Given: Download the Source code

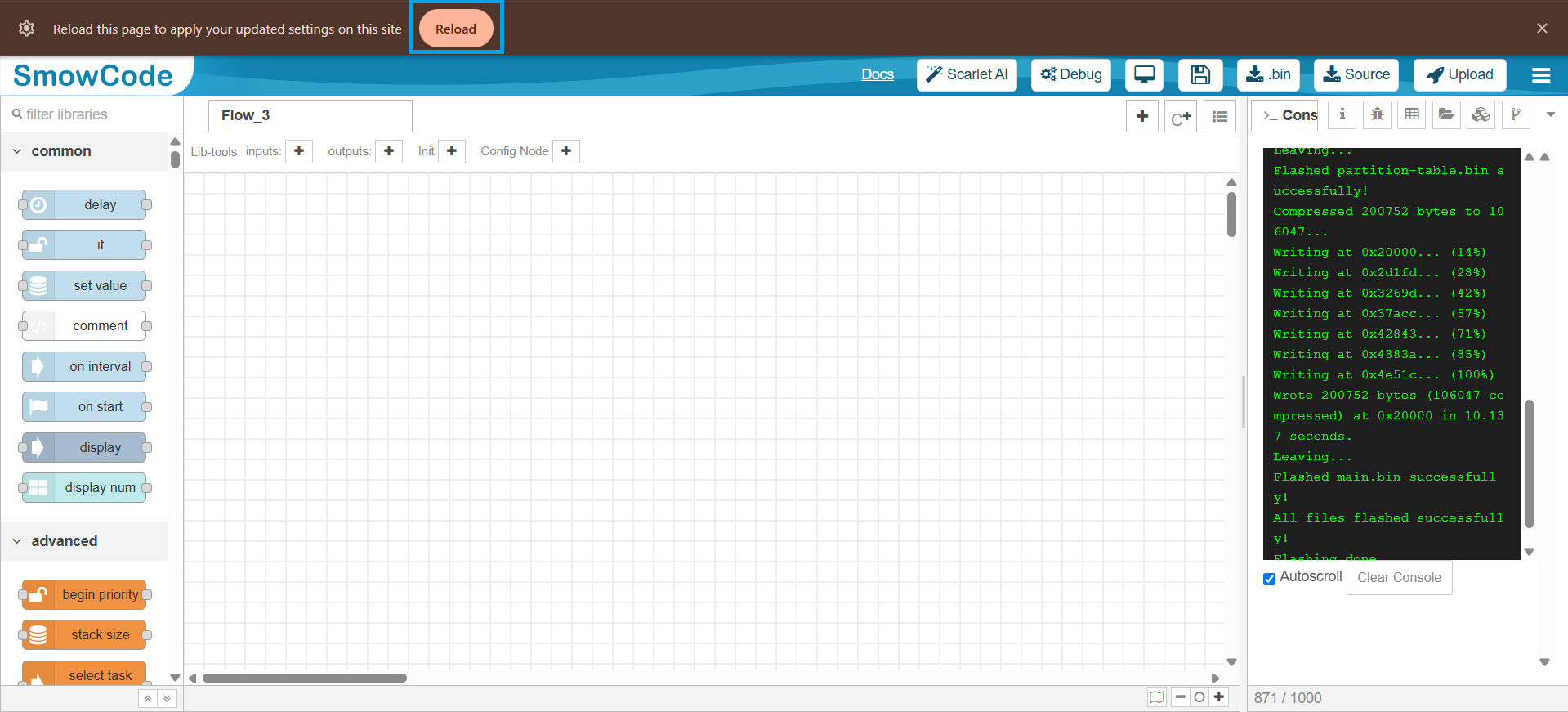Looking at the screenshot, I should click(x=1356, y=74).
